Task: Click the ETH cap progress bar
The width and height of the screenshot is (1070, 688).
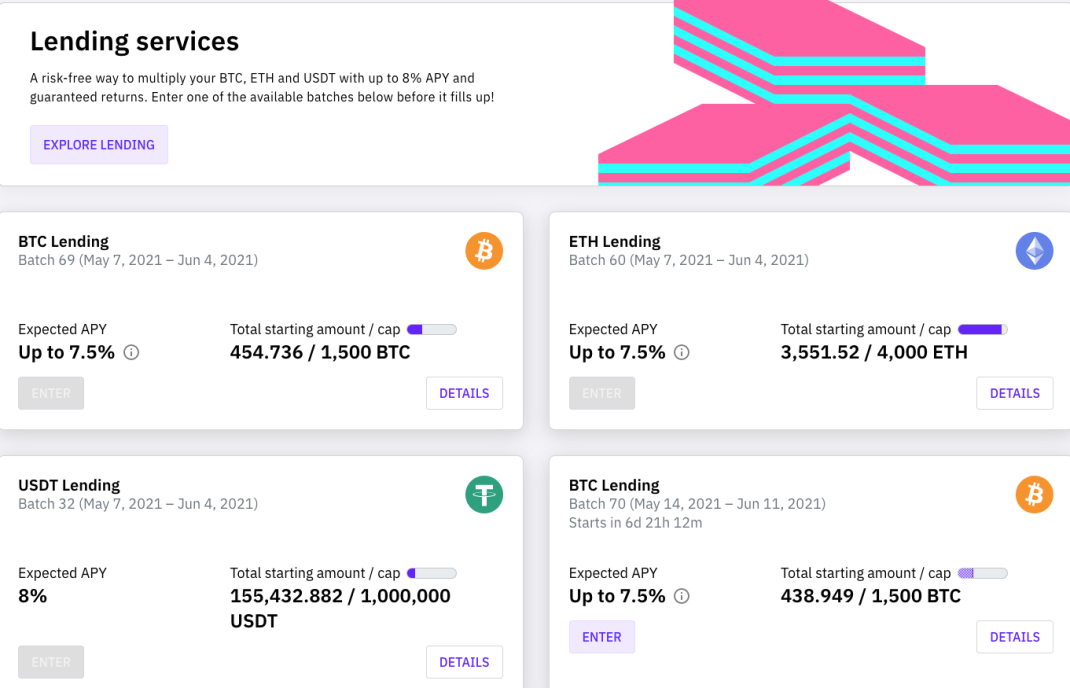Action: [x=983, y=330]
